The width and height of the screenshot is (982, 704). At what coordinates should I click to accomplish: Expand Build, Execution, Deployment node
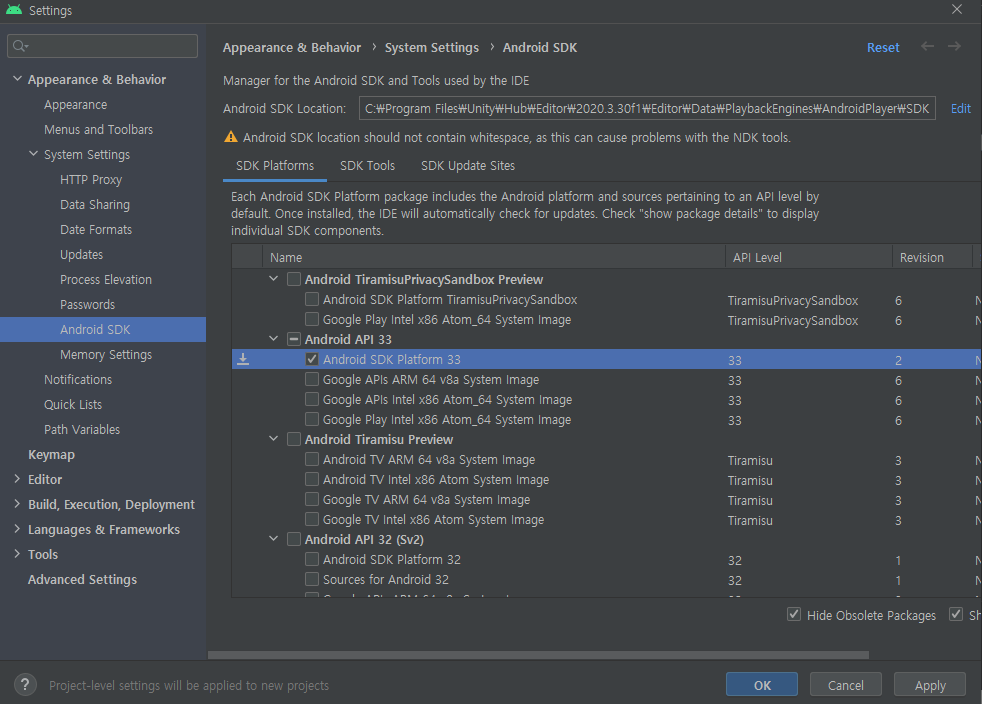[x=17, y=504]
